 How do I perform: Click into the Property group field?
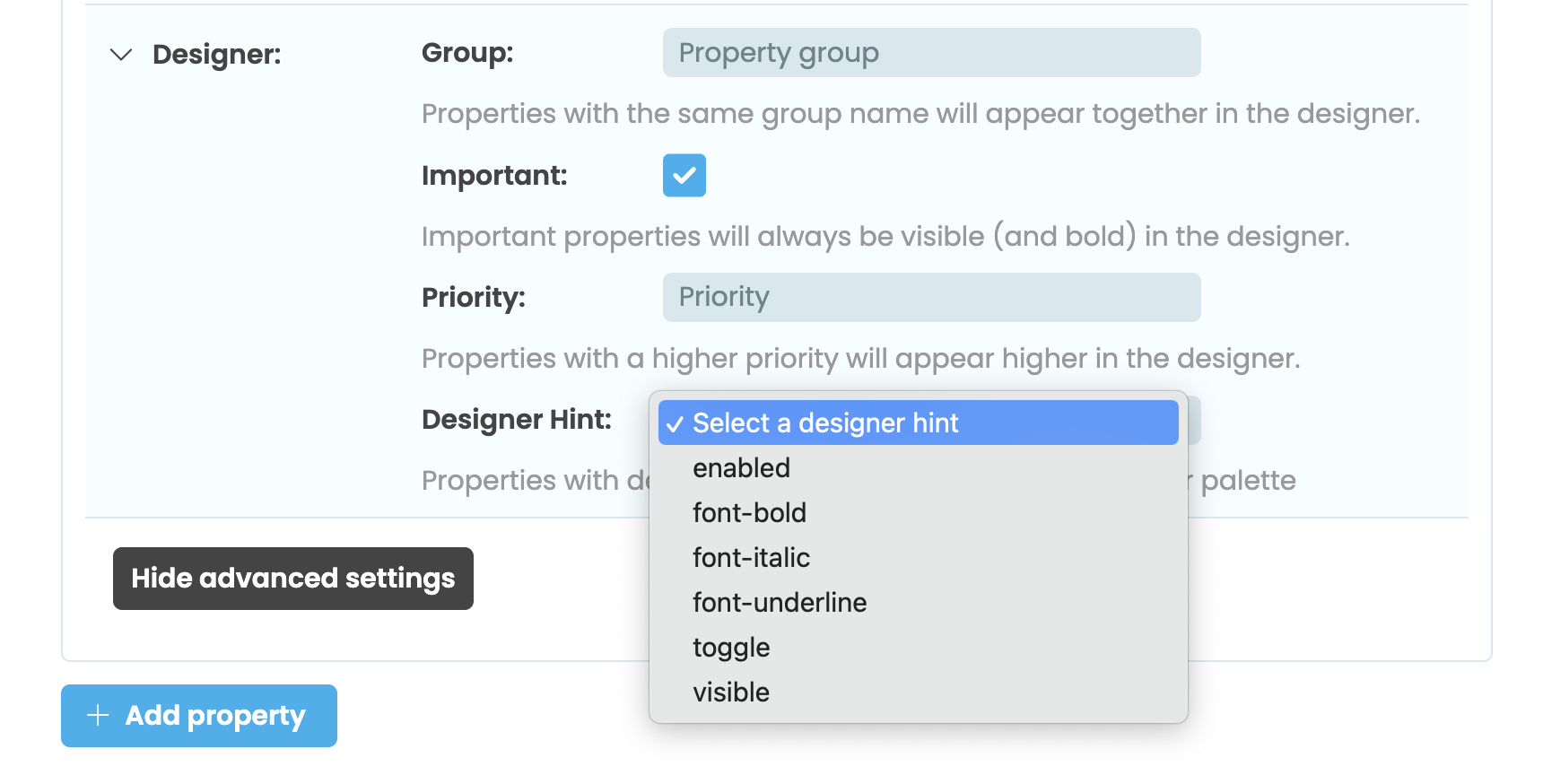coord(931,52)
